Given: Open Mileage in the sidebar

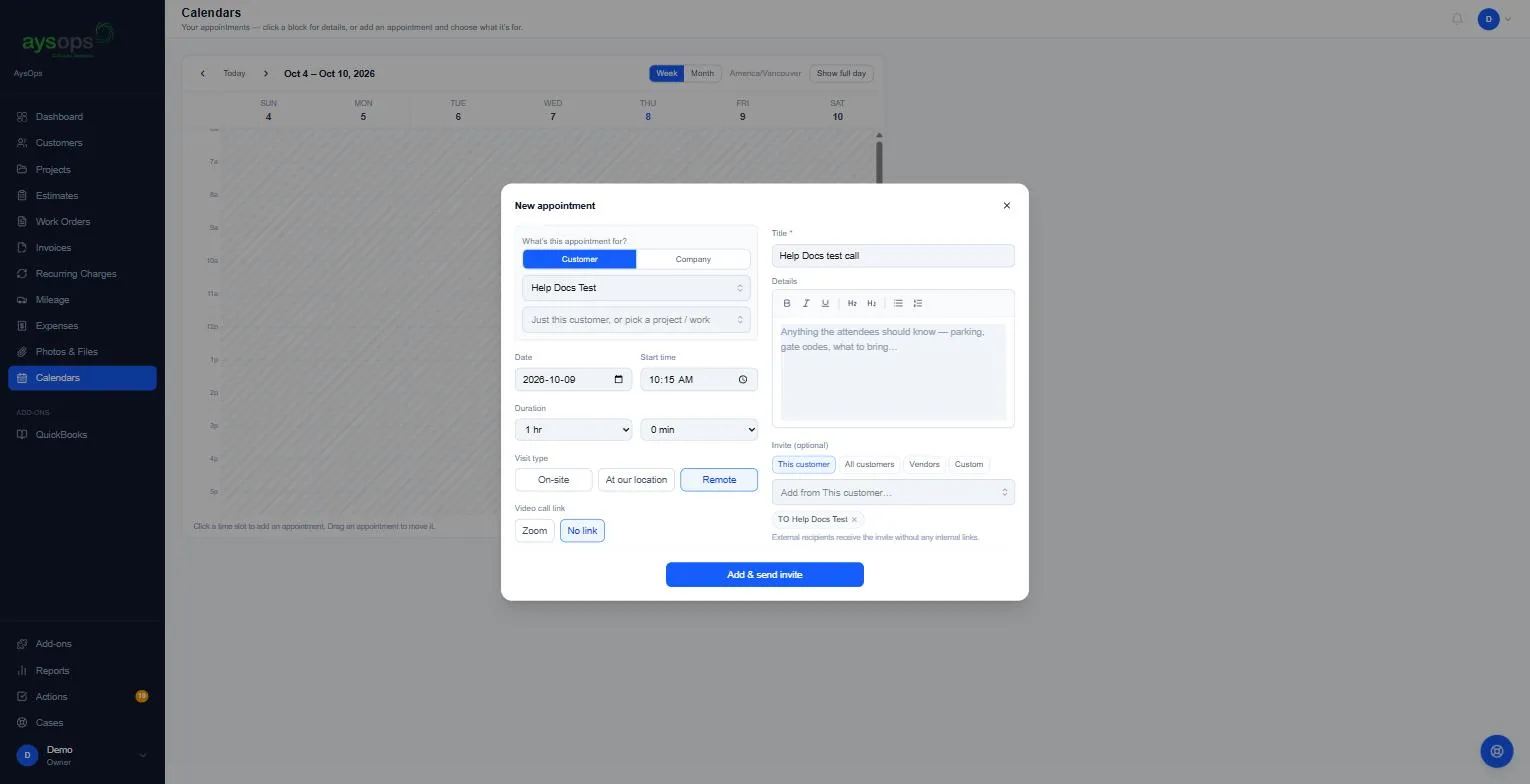Looking at the screenshot, I should [82, 300].
